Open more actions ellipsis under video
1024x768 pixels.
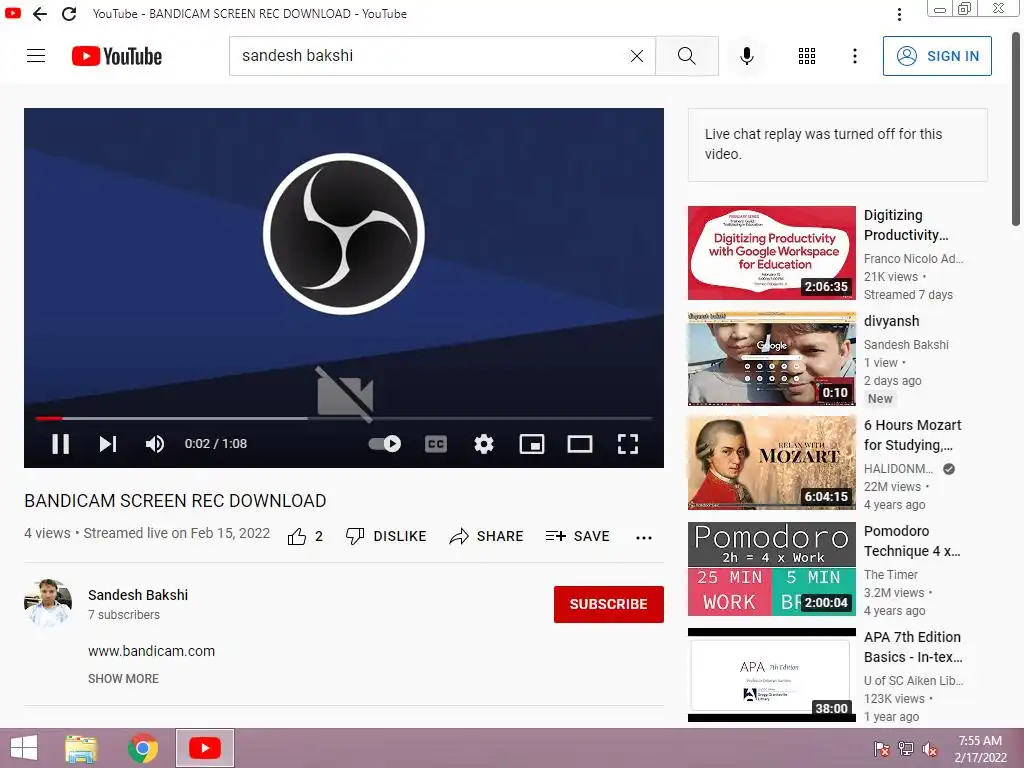644,537
